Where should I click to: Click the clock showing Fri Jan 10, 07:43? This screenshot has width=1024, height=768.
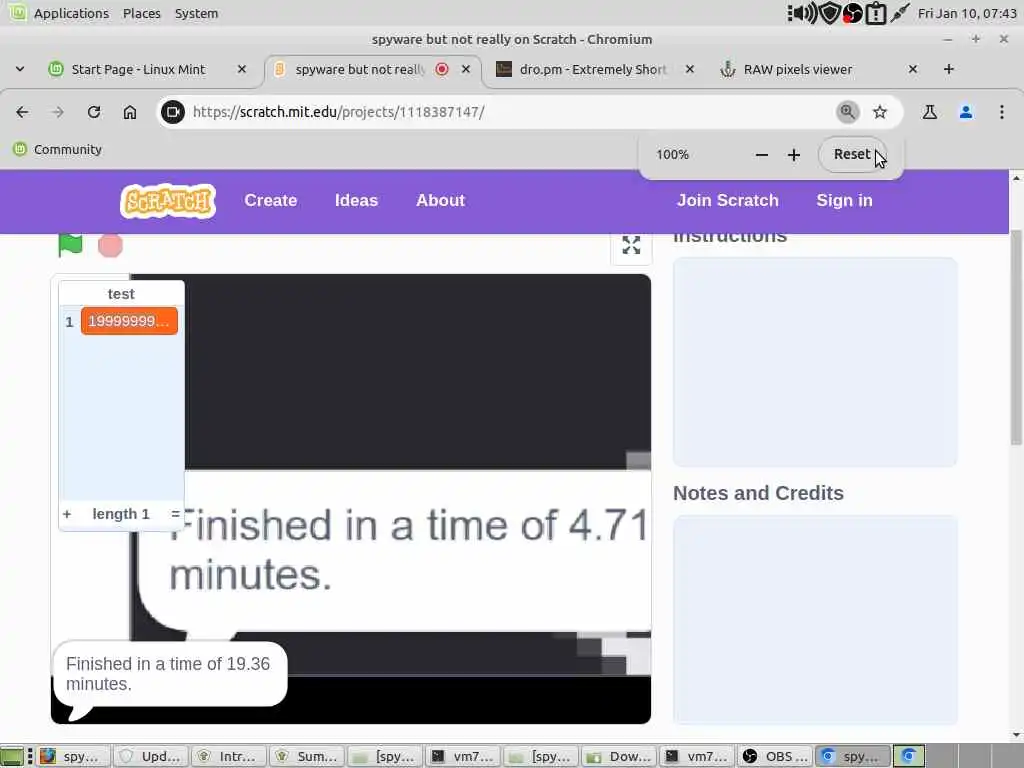pos(967,13)
